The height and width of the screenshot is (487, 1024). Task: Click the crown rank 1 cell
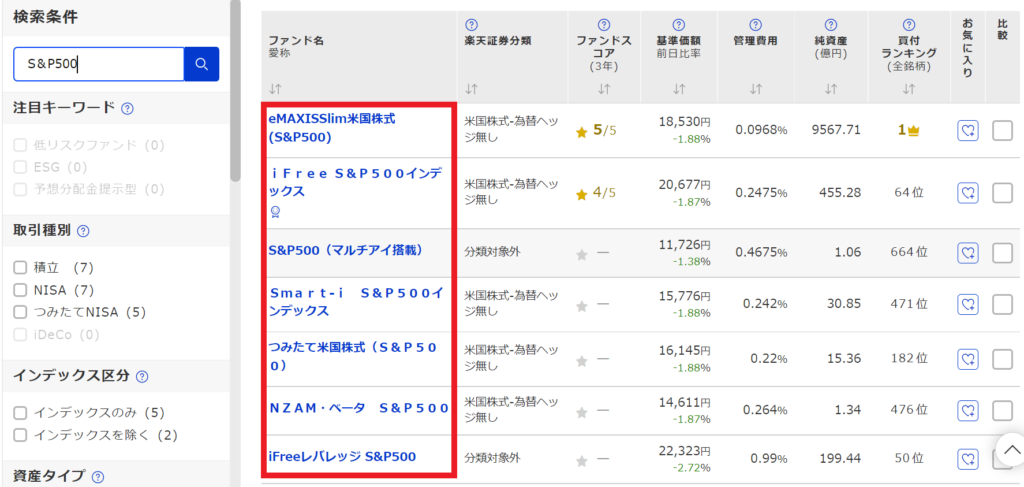click(908, 130)
